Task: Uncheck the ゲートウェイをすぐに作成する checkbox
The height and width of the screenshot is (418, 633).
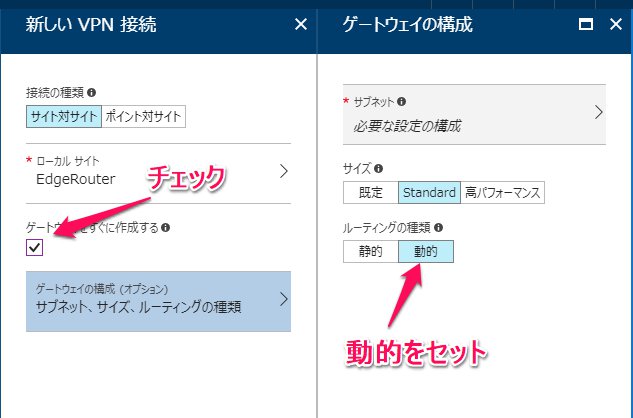Action: (35, 248)
